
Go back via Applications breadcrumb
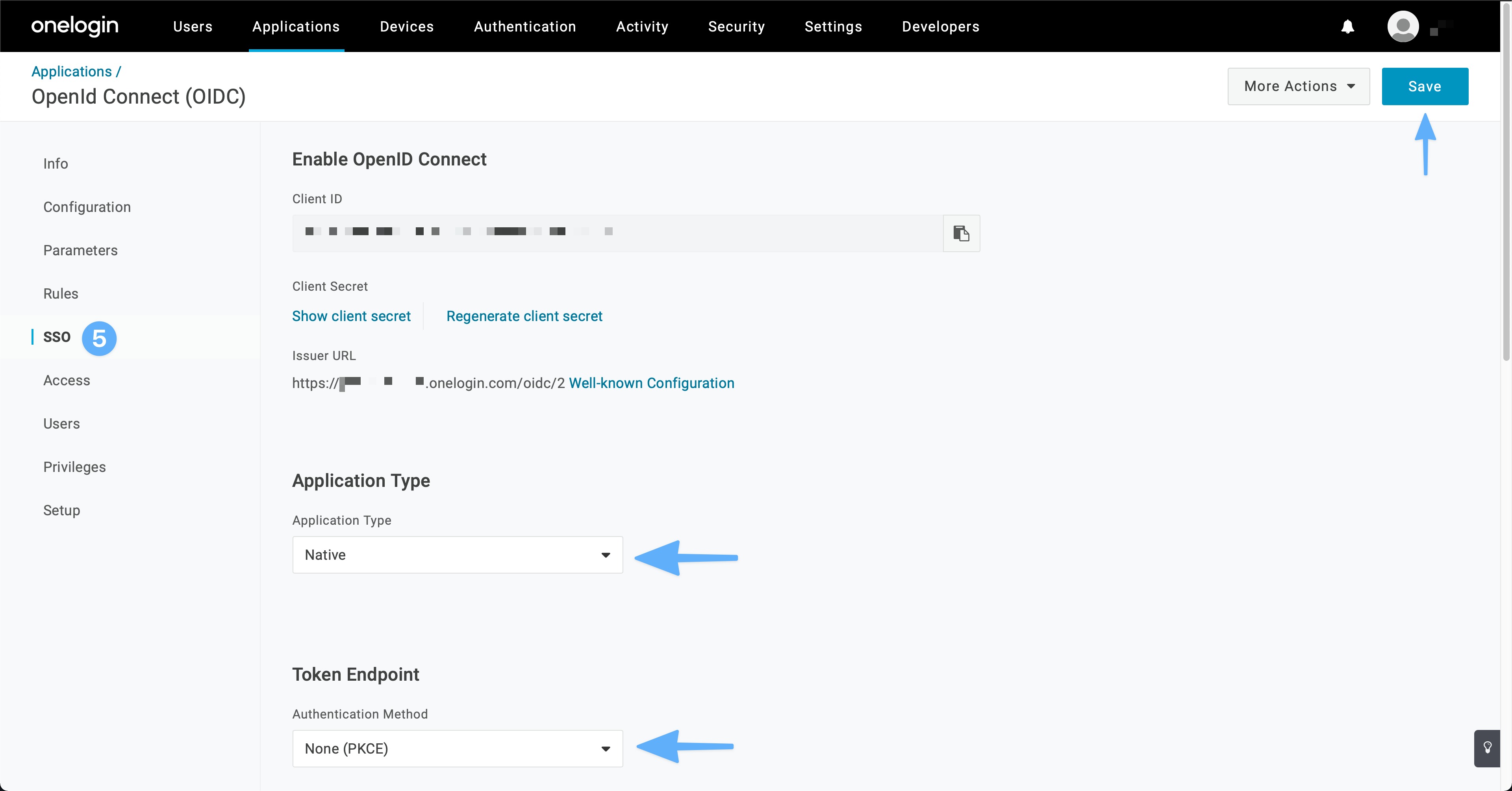[x=72, y=71]
